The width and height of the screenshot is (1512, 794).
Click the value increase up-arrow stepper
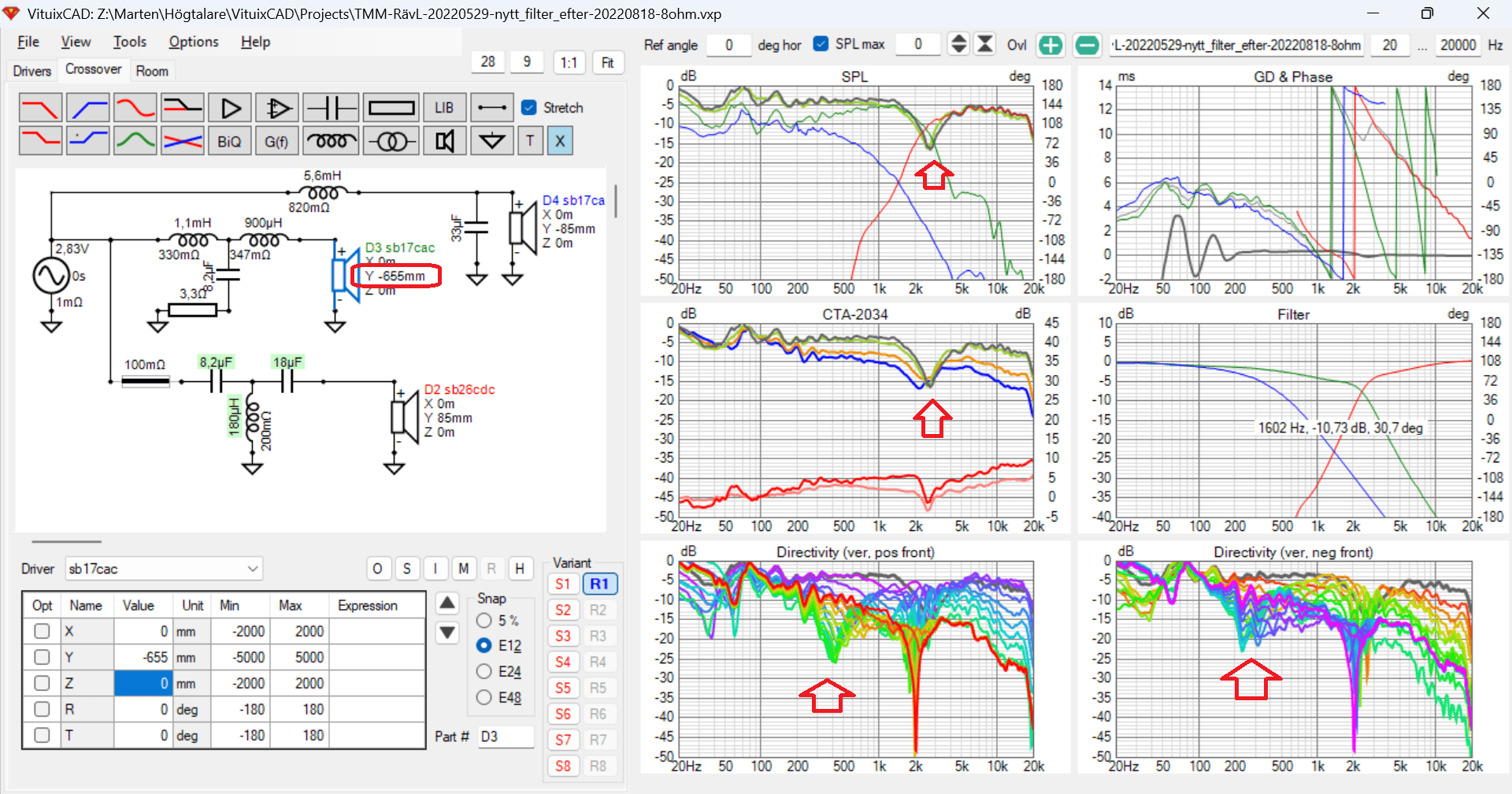pos(447,603)
